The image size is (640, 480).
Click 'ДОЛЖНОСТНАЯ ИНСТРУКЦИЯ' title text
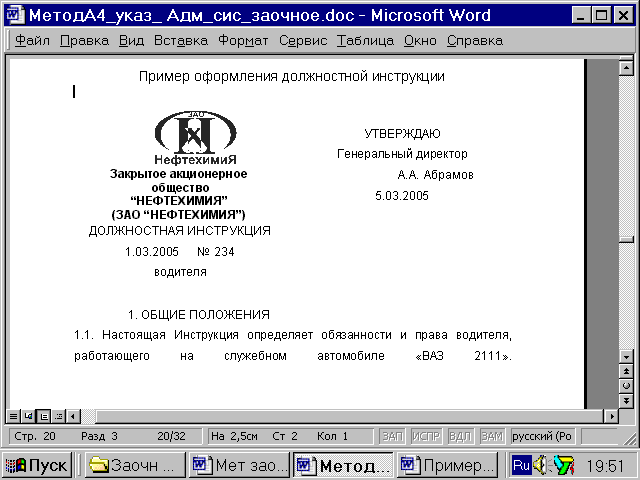180,231
